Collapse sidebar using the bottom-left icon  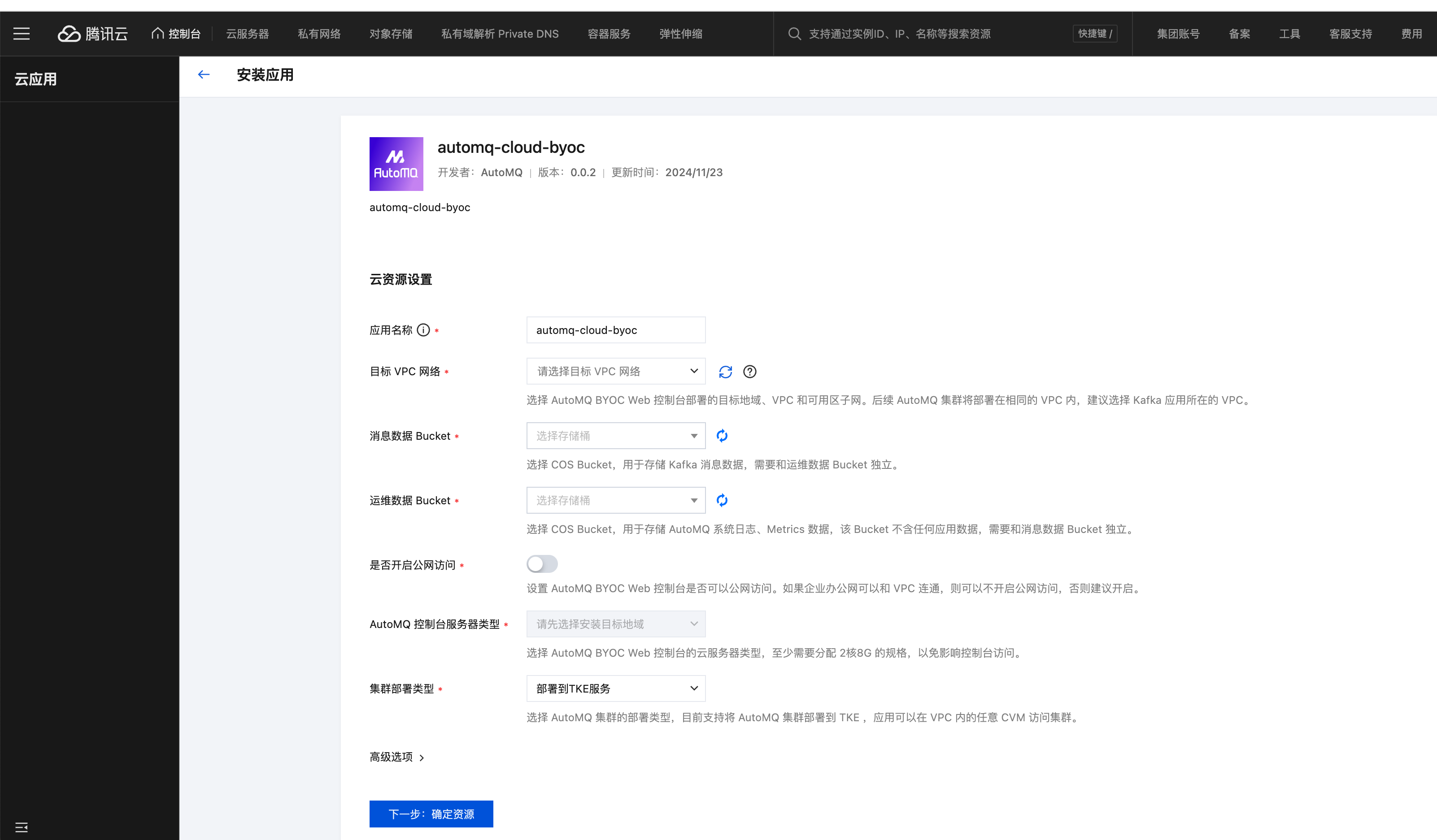pyautogui.click(x=22, y=827)
